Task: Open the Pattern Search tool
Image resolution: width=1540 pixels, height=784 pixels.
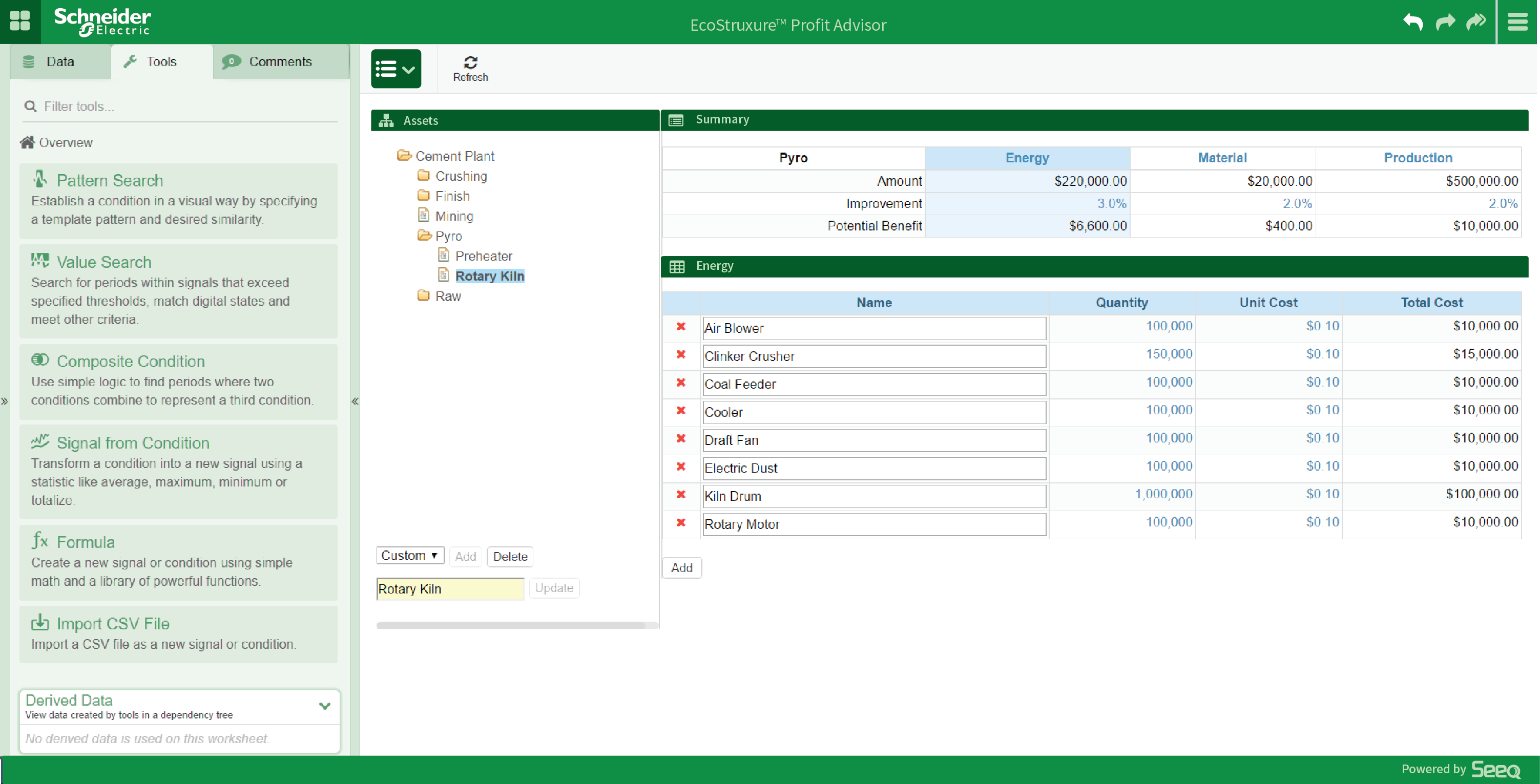Action: point(178,201)
